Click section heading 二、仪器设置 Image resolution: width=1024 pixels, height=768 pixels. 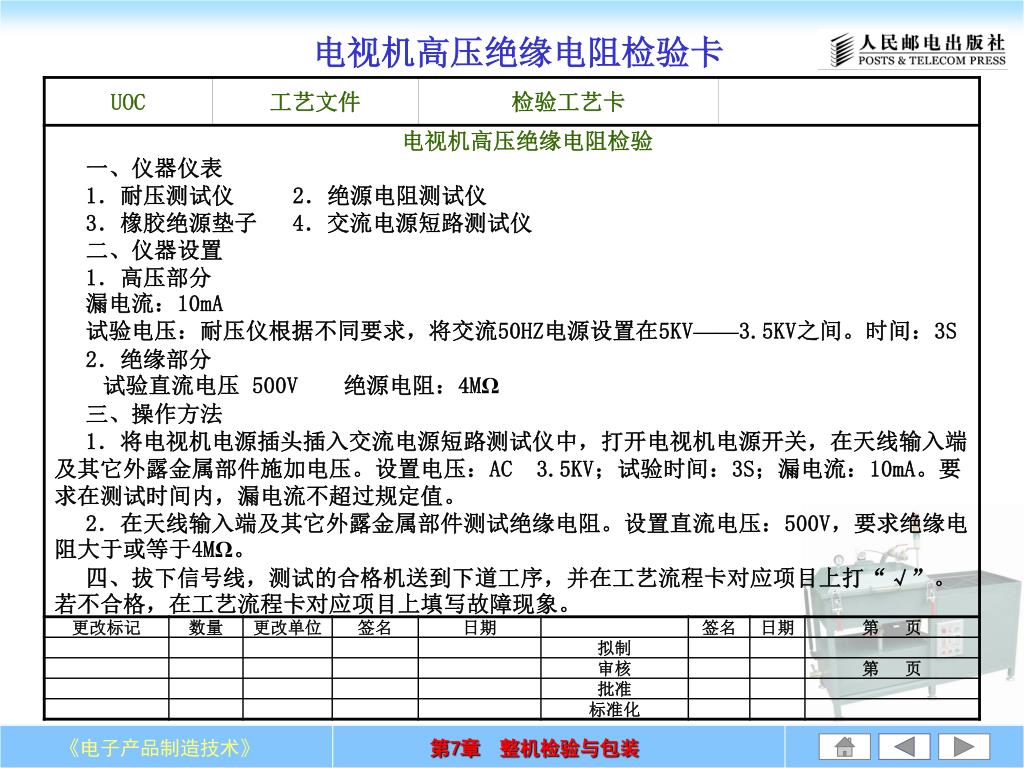(154, 250)
